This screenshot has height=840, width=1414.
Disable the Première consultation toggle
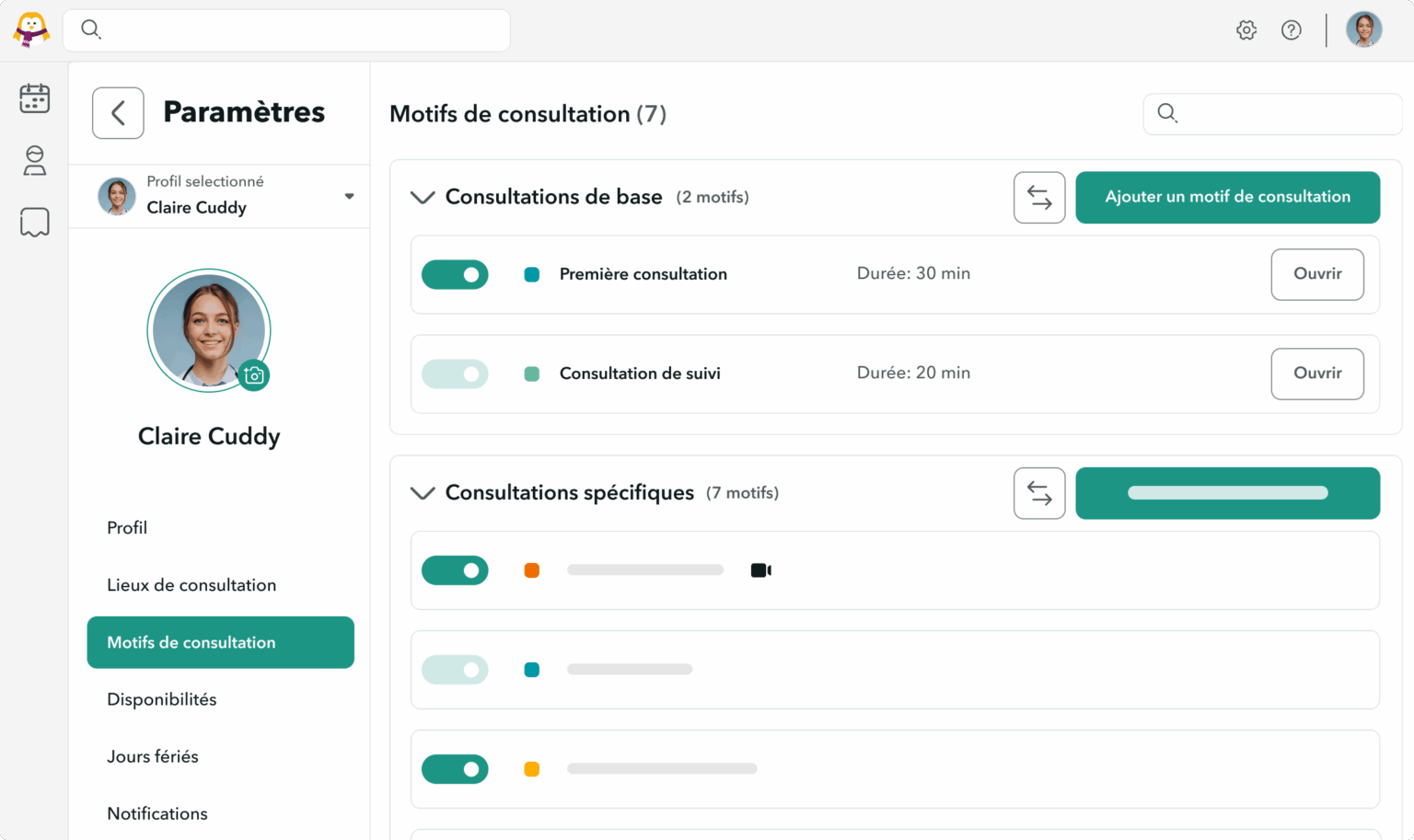pos(455,274)
